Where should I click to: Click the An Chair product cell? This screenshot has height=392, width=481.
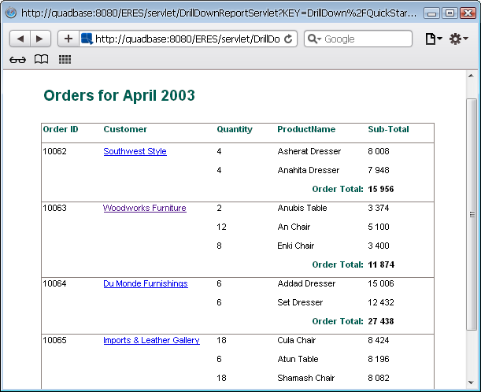pyautogui.click(x=294, y=227)
